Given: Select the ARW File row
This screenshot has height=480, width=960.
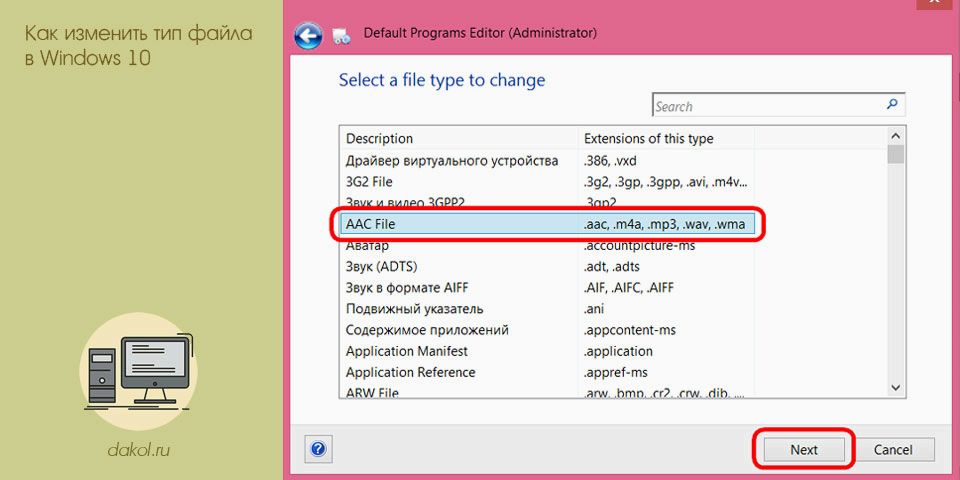Looking at the screenshot, I should (x=547, y=392).
